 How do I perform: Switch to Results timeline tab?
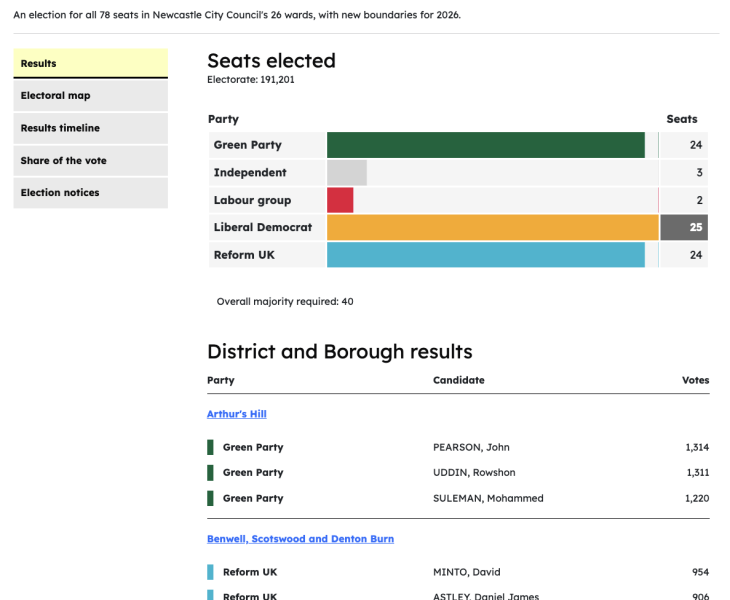[90, 128]
